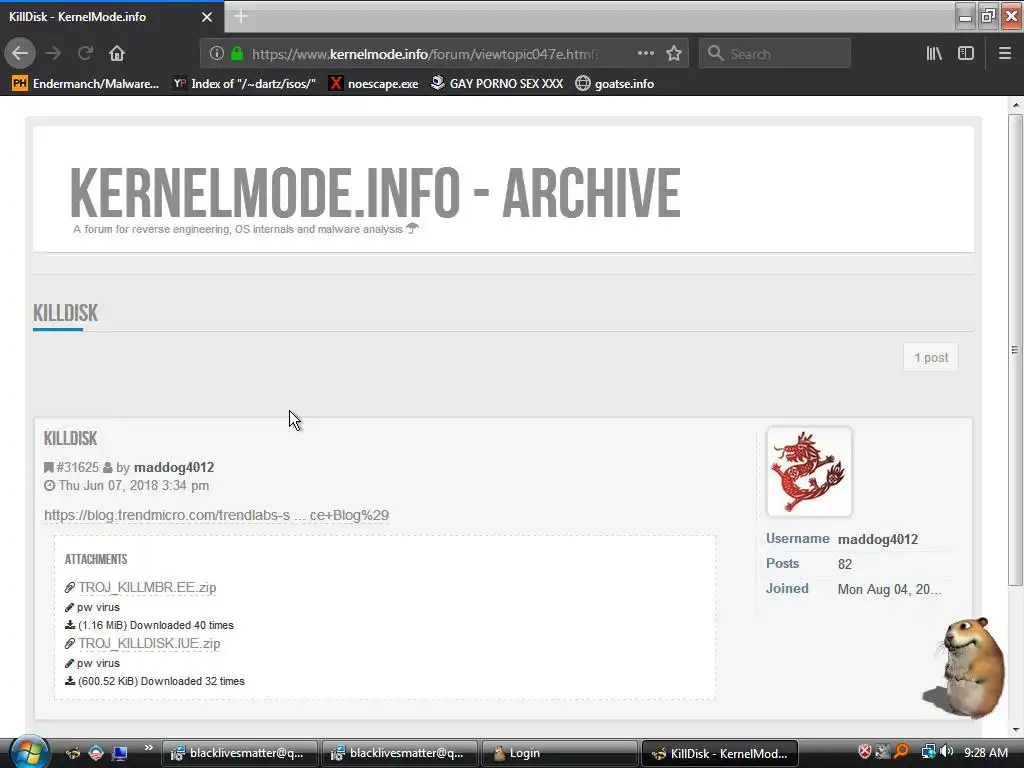This screenshot has width=1024, height=768.
Task: Click the page vertical scrollbar thumb
Action: pyautogui.click(x=1015, y=349)
